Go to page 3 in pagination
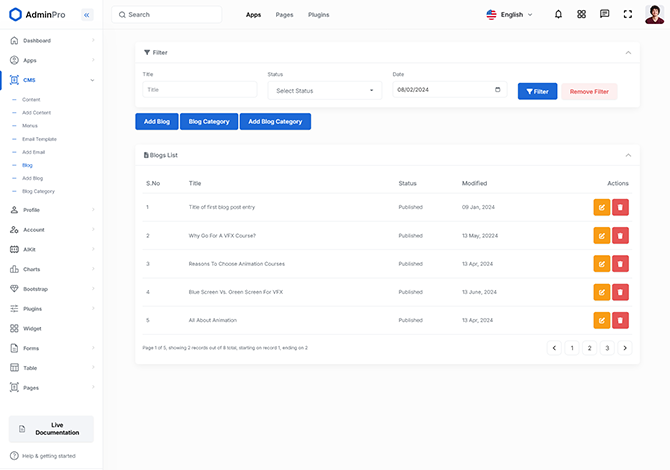The image size is (670, 470). [x=606, y=348]
